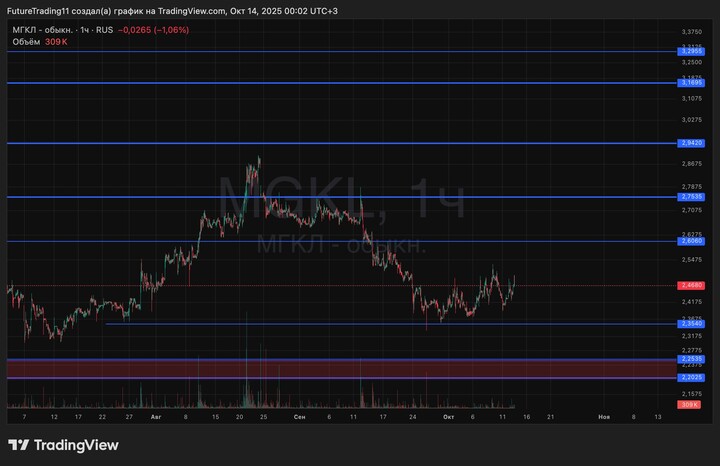
Task: Click the blue 2,6060 price label
Action: click(x=691, y=241)
